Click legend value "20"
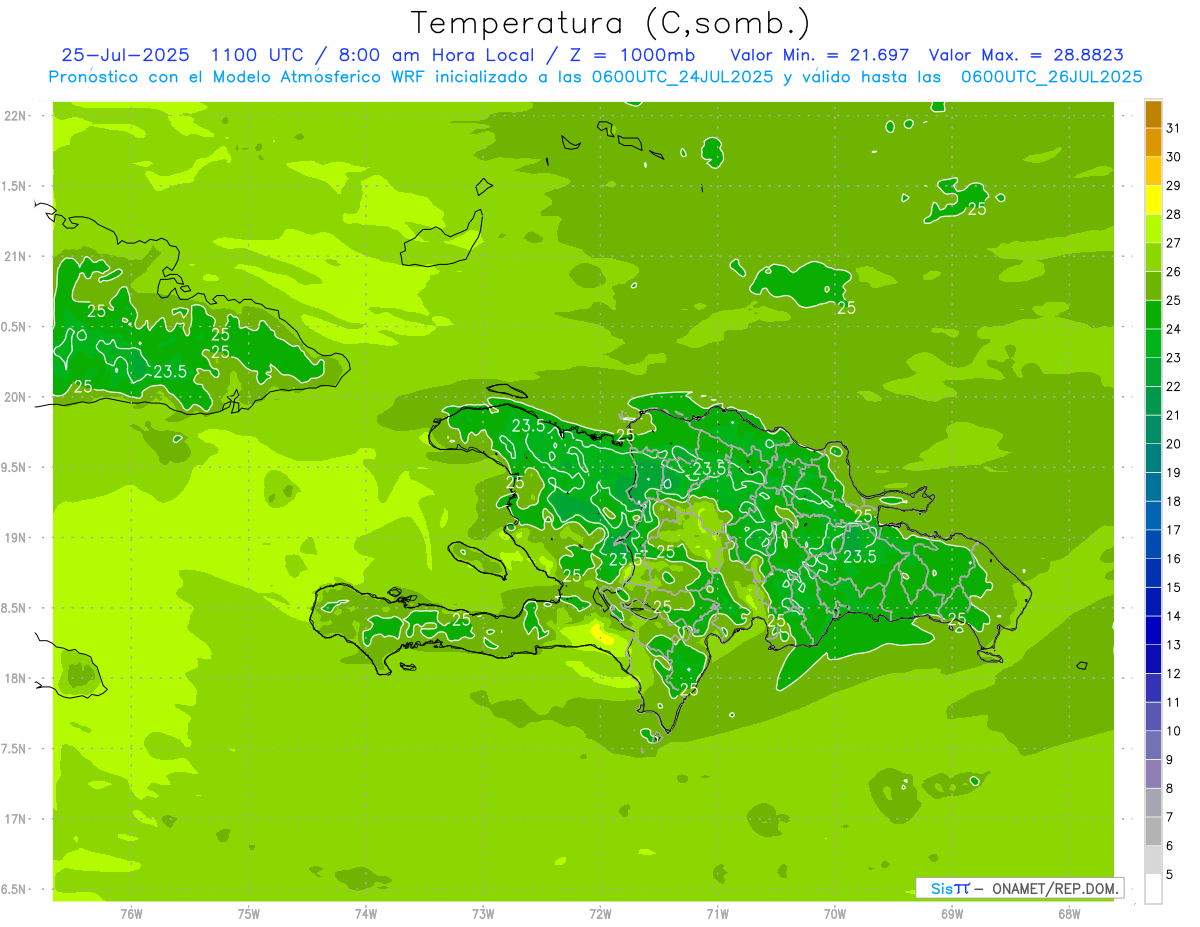This screenshot has width=1200, height=927. pos(1174,444)
